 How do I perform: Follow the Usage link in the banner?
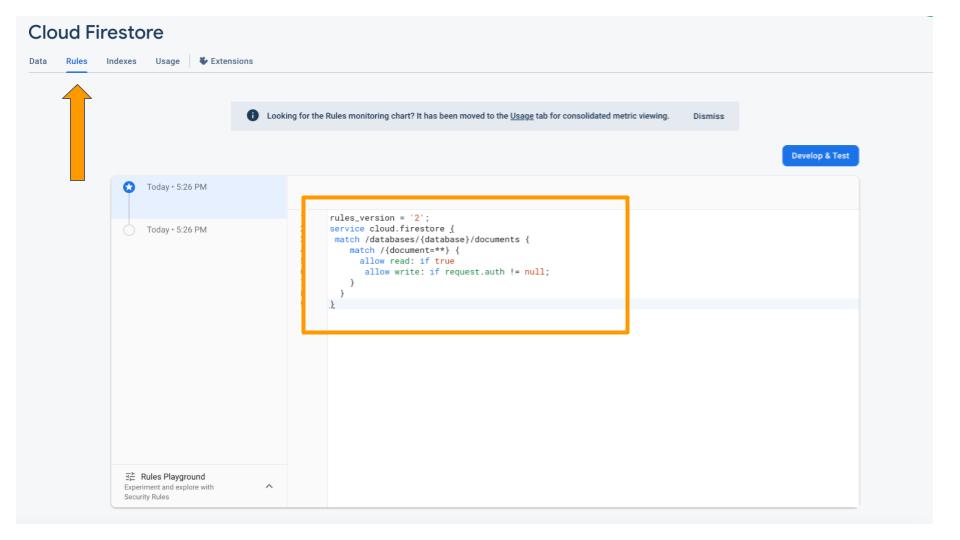pyautogui.click(x=522, y=116)
